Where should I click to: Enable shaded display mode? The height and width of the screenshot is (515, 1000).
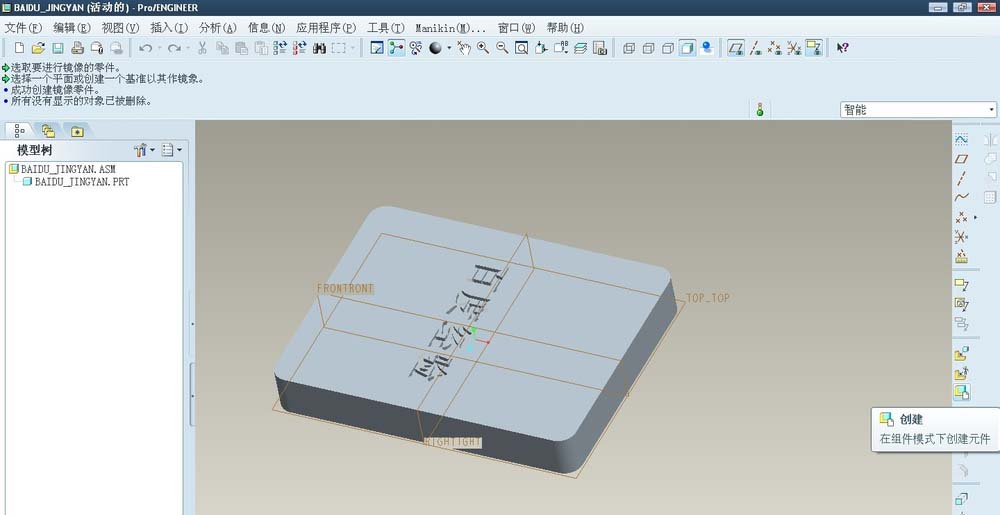[x=688, y=48]
